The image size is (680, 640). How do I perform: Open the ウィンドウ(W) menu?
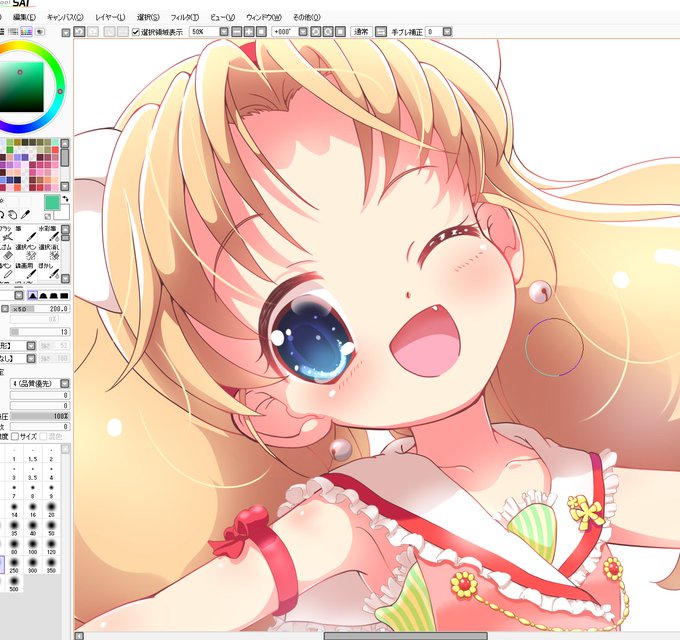(264, 17)
